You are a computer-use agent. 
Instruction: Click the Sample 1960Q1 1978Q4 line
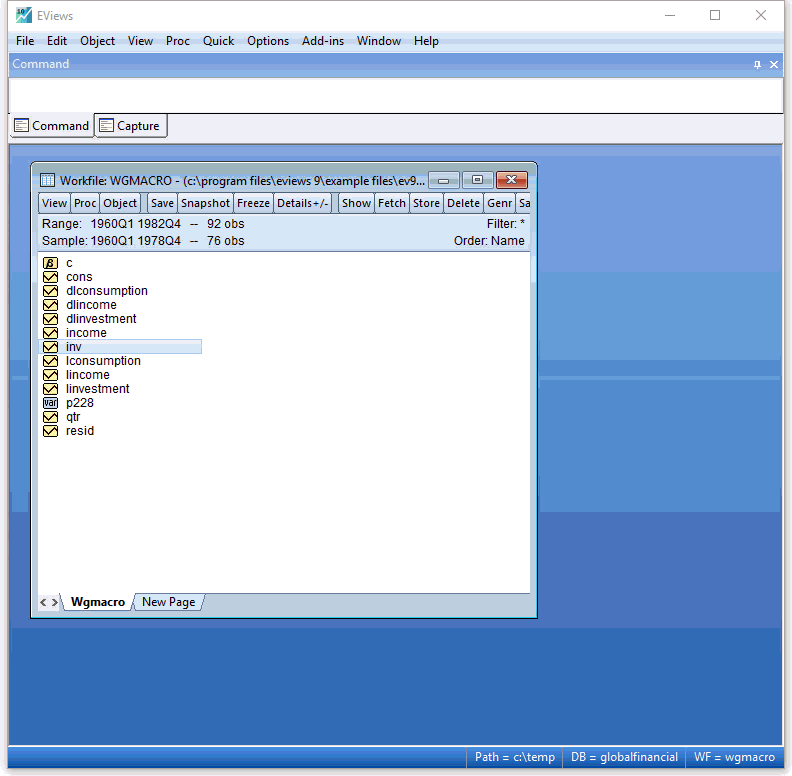[143, 241]
